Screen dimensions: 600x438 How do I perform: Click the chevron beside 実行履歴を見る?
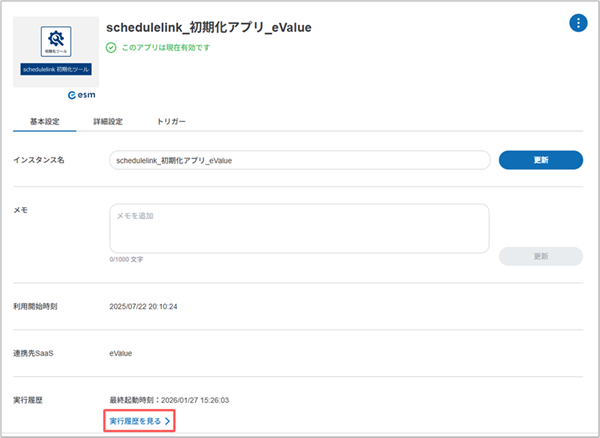click(168, 421)
